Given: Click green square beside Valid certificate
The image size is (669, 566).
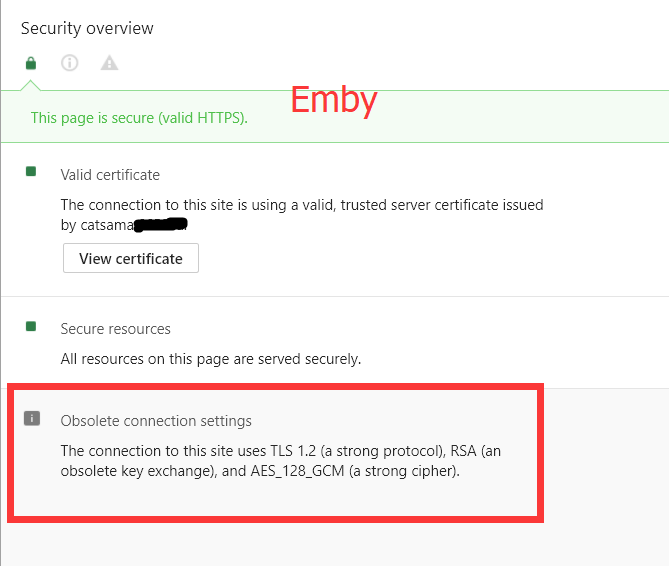Looking at the screenshot, I should (x=31, y=172).
